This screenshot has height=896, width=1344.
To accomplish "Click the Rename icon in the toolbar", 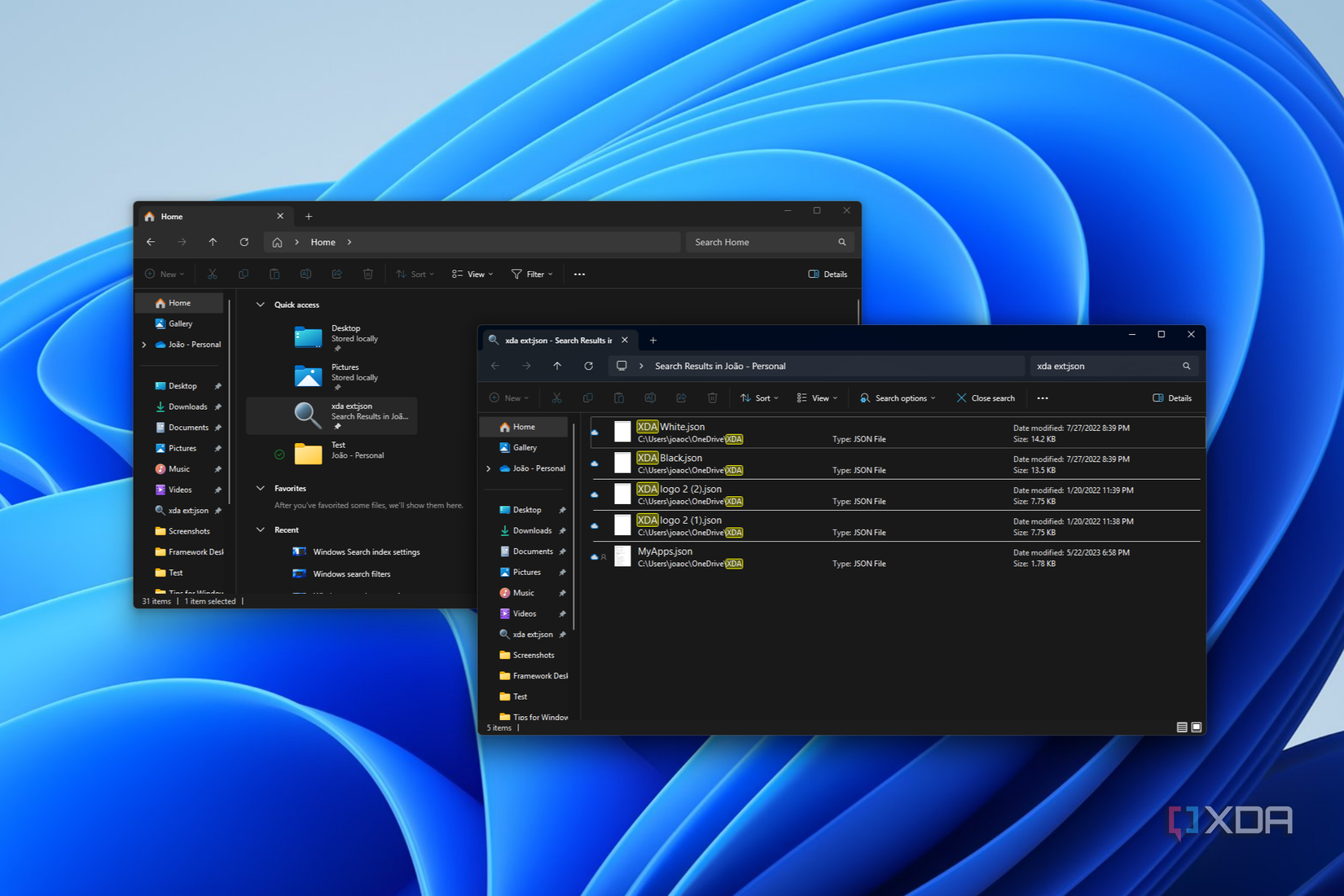I will [650, 397].
